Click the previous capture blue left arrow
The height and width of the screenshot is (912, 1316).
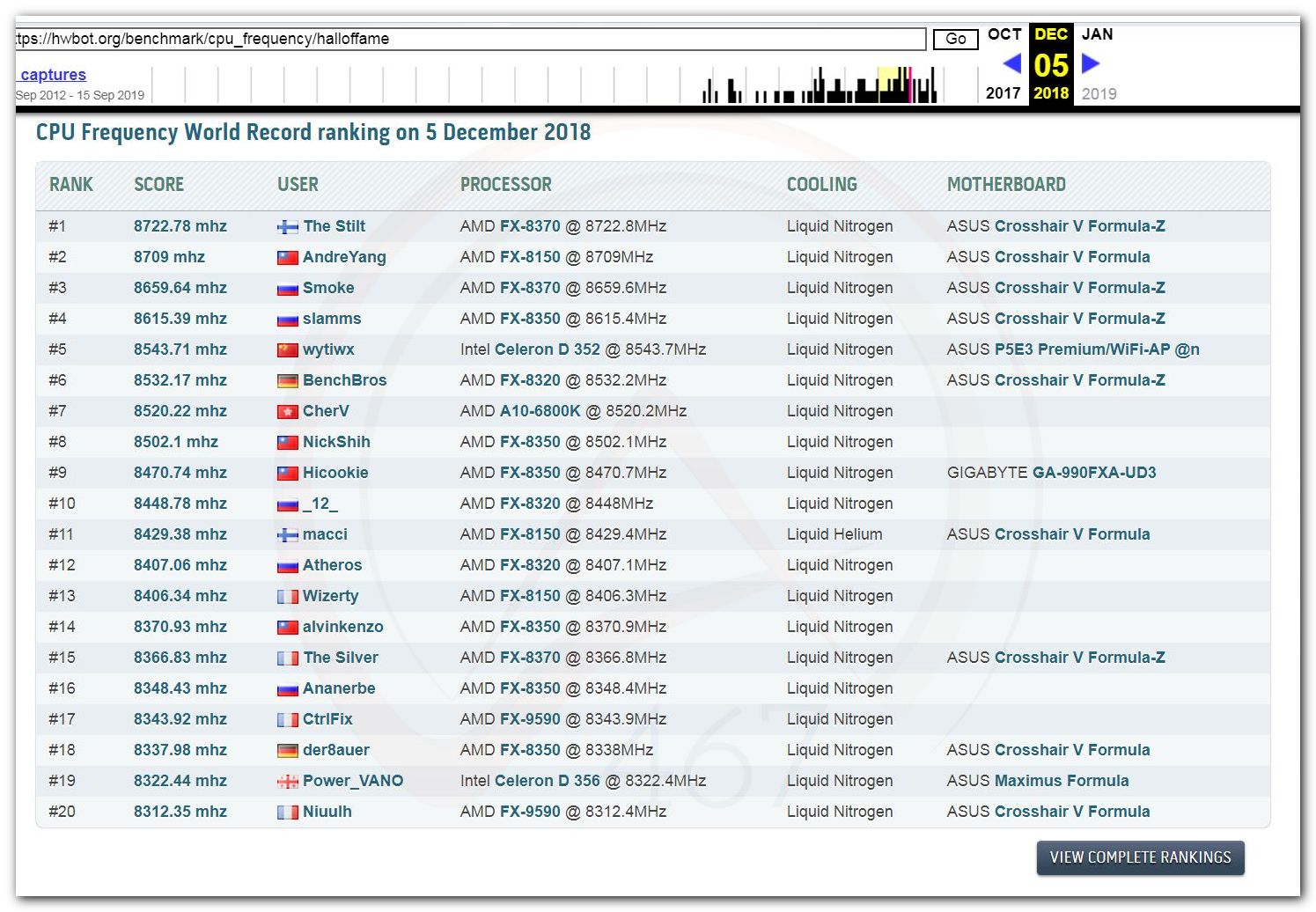[x=1011, y=63]
